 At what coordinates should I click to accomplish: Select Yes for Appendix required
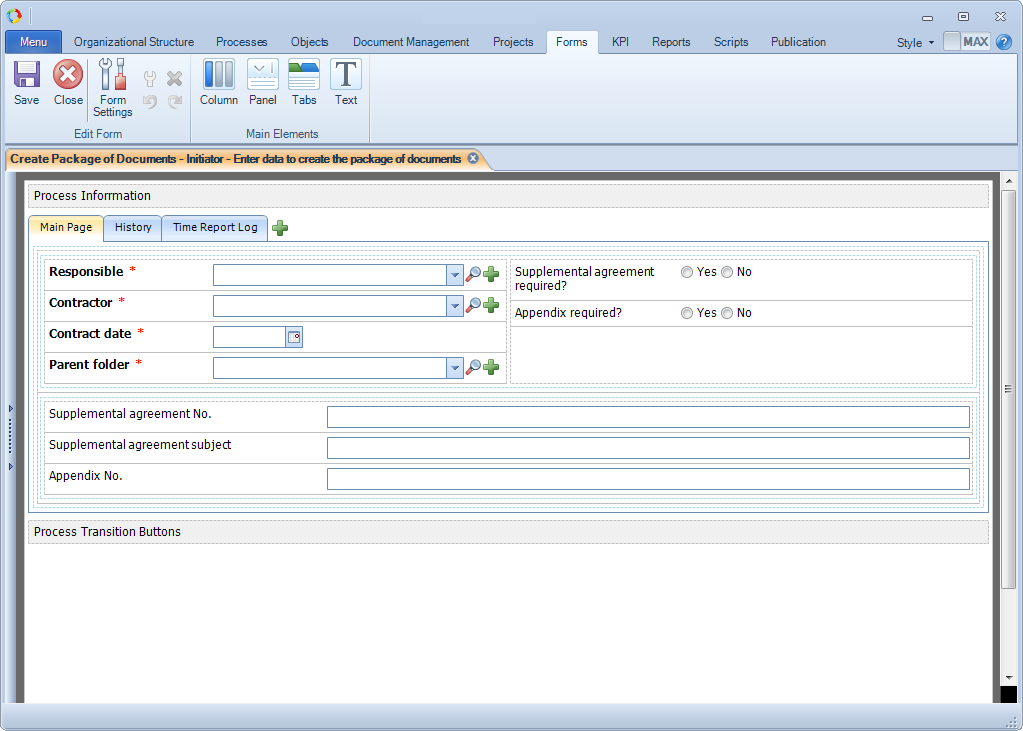pyautogui.click(x=687, y=313)
